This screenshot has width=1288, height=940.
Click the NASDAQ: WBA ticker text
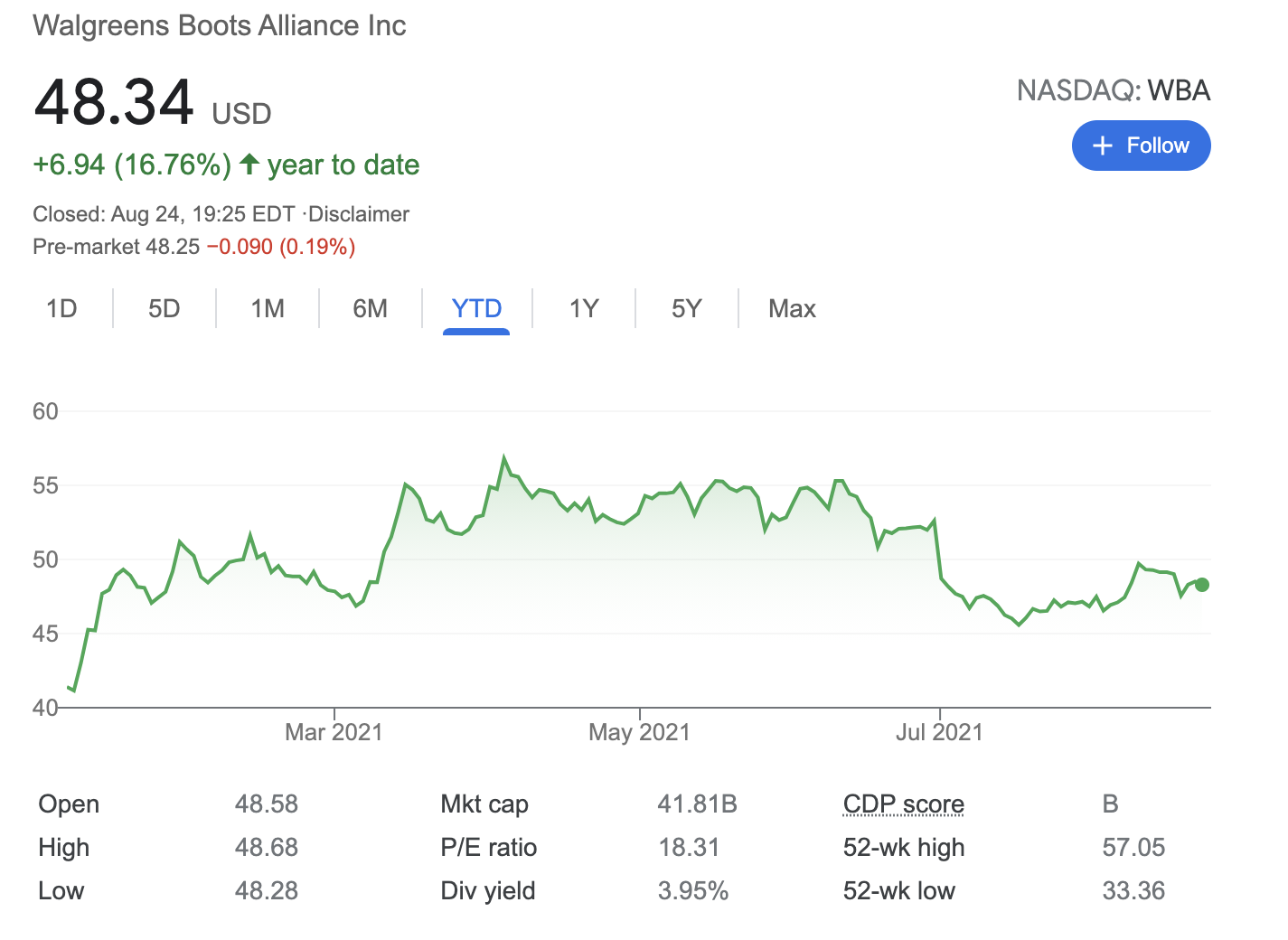click(1114, 90)
